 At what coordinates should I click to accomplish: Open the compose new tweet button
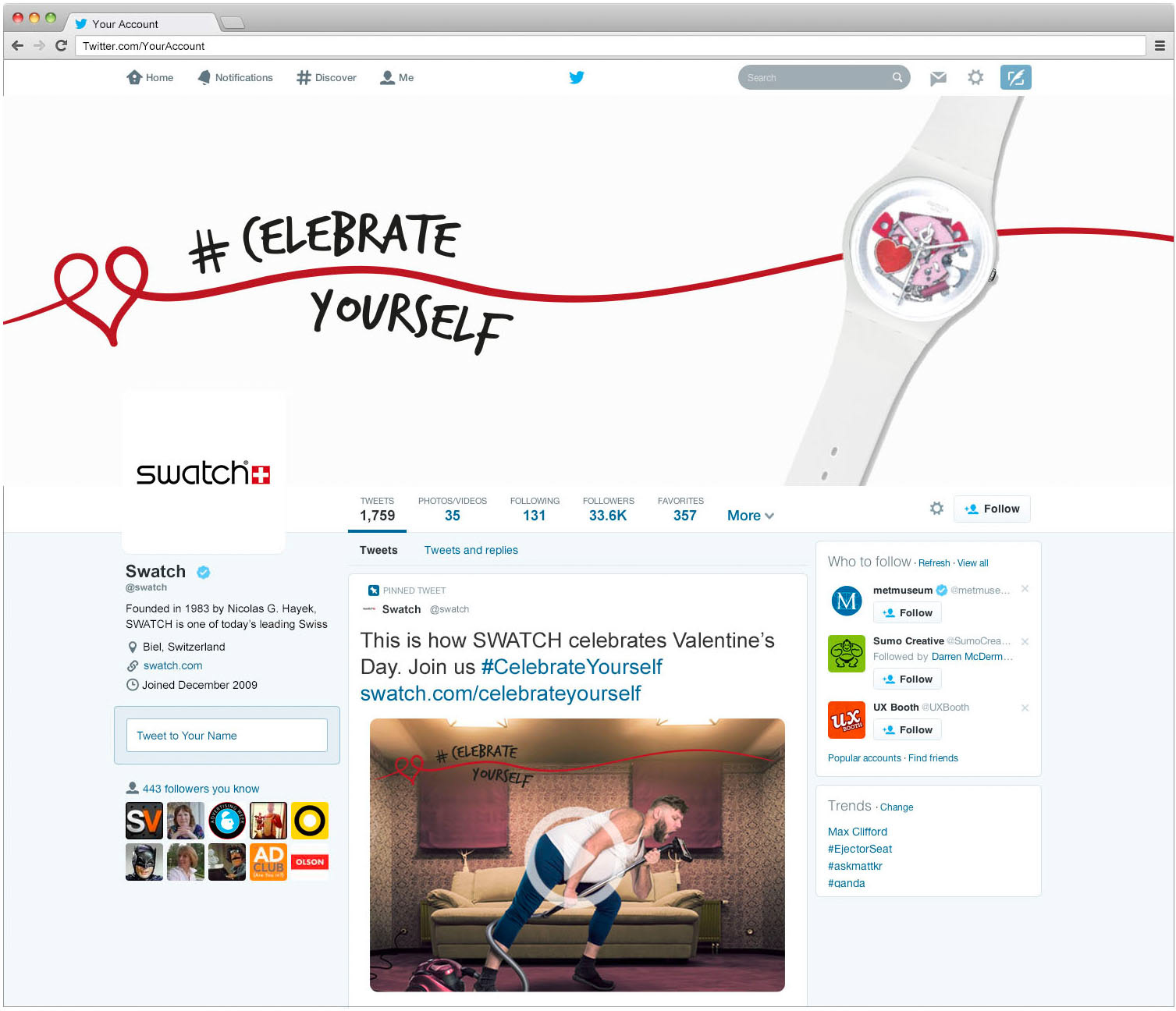click(1015, 77)
